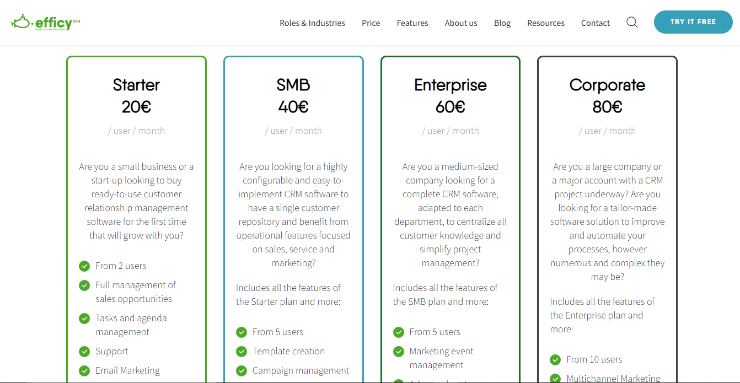Open the Resources menu item
Viewport: 740px width, 383px height.
click(x=546, y=23)
